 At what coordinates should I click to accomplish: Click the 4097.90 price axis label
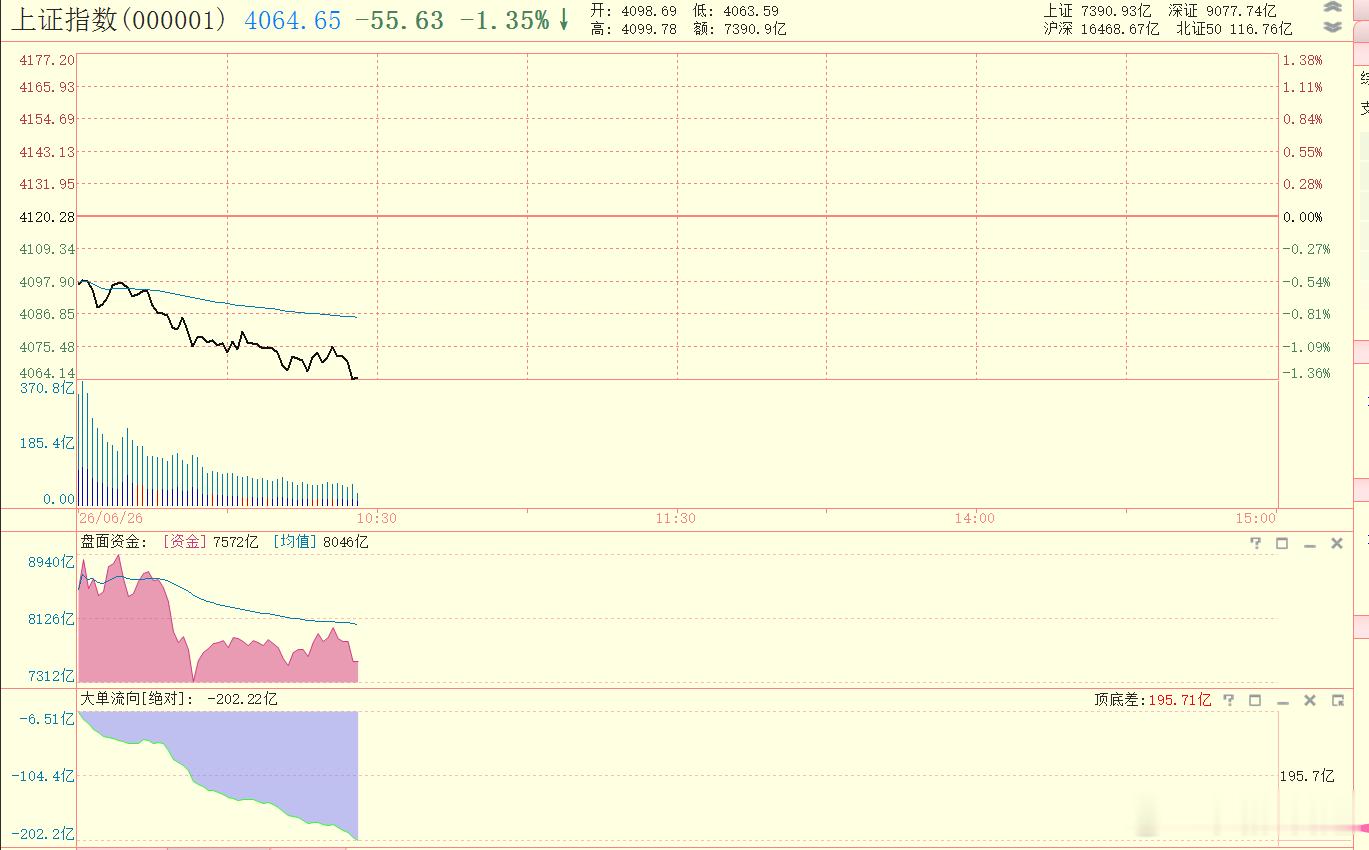pyautogui.click(x=47, y=282)
